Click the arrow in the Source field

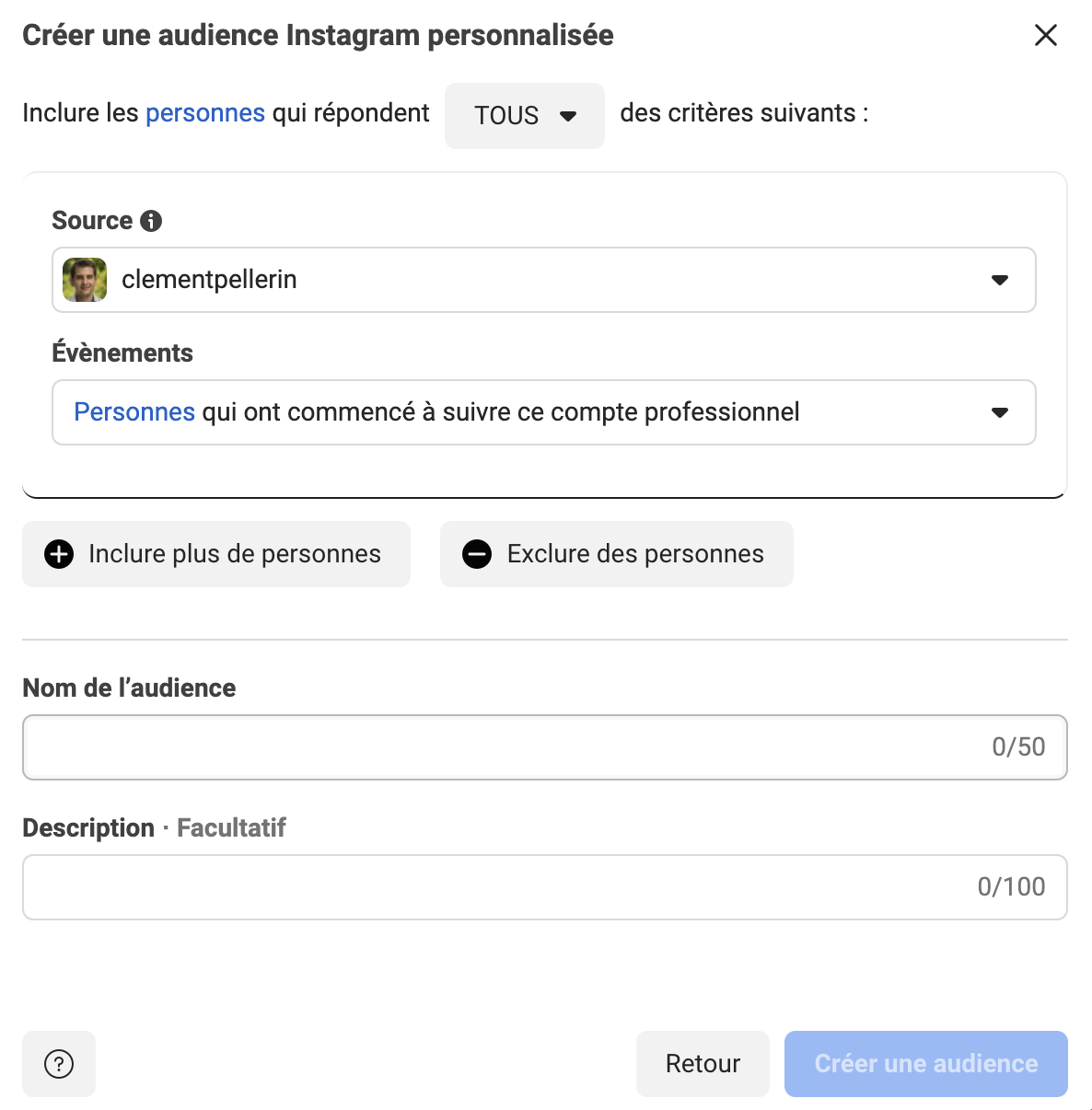1000,280
